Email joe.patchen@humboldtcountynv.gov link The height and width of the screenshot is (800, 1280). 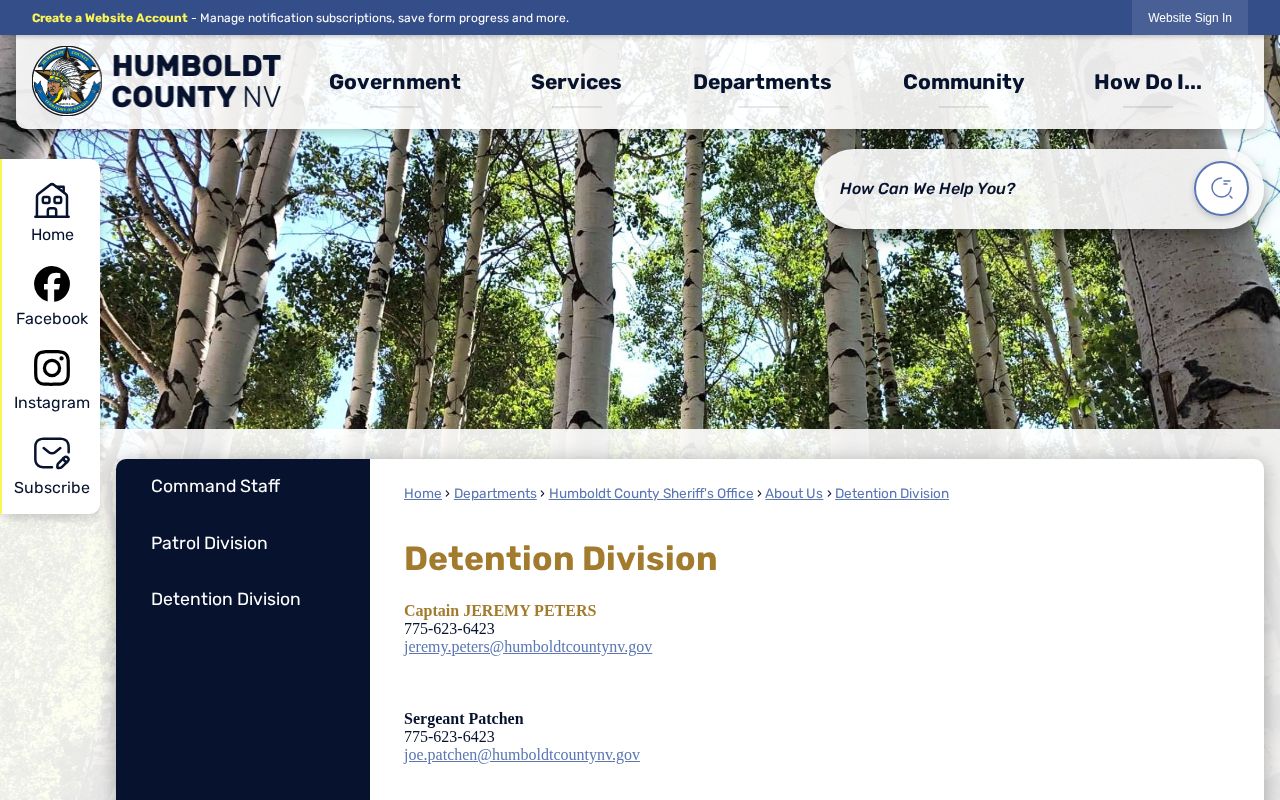click(x=522, y=755)
